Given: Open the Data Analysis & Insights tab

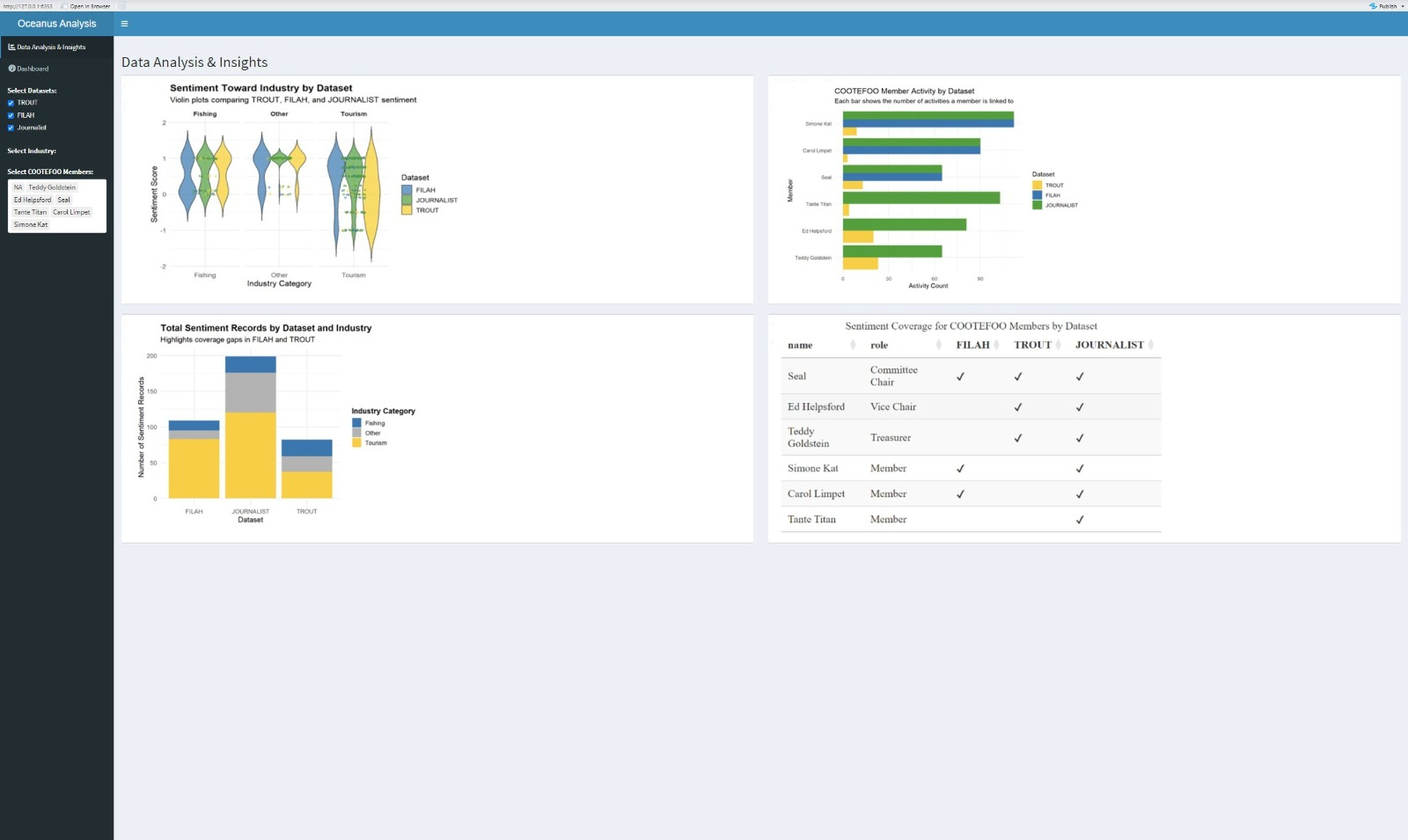Looking at the screenshot, I should tap(51, 47).
